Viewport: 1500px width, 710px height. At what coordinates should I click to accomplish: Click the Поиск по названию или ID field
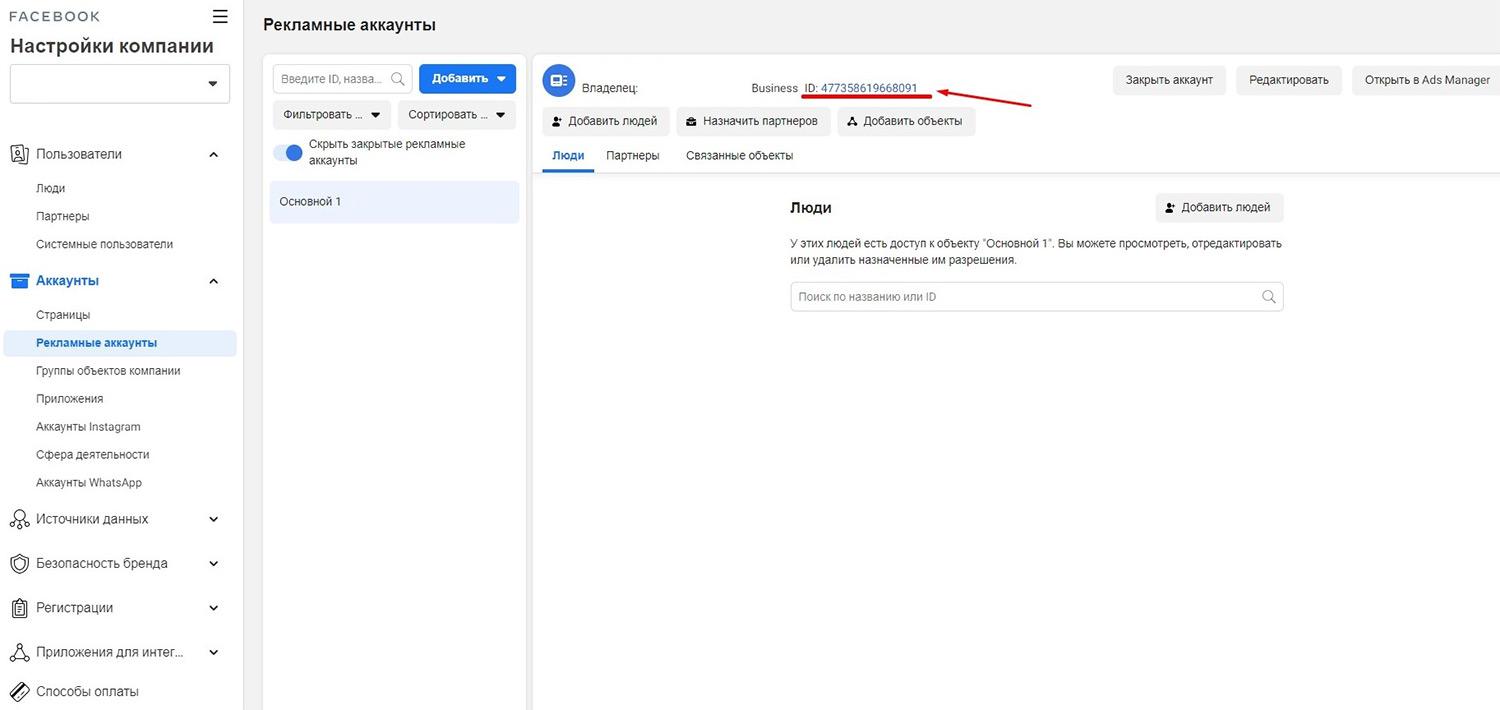tap(1037, 297)
